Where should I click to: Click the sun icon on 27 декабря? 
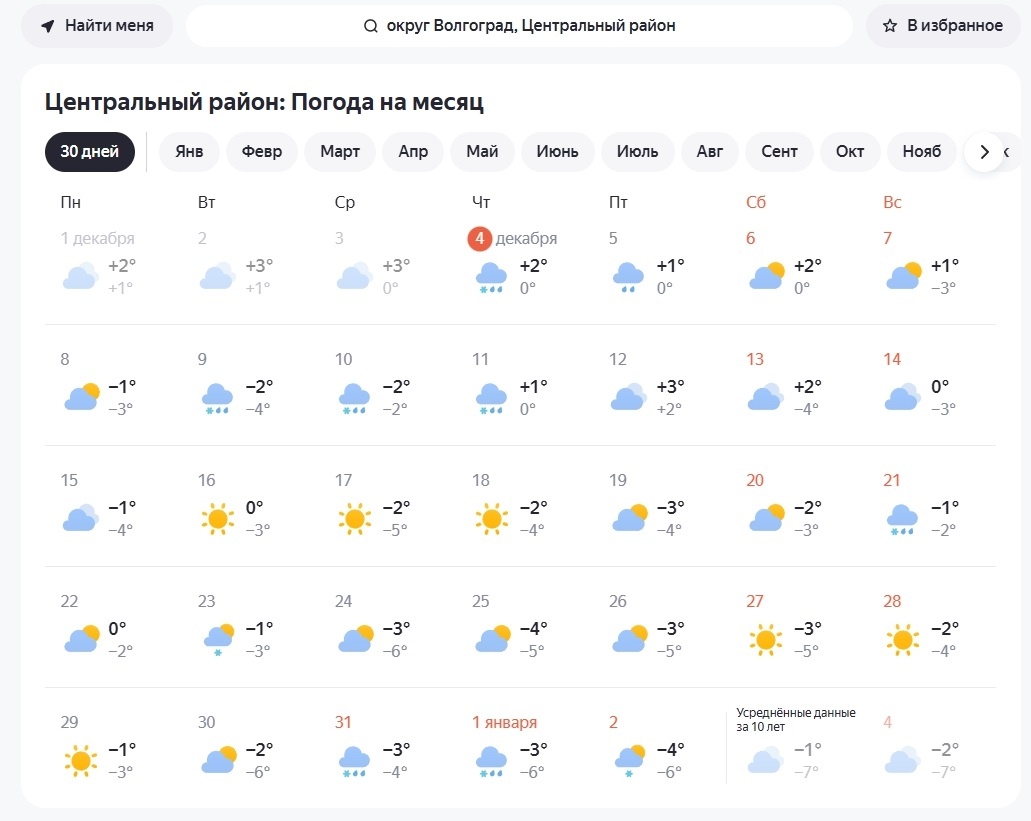coord(765,637)
